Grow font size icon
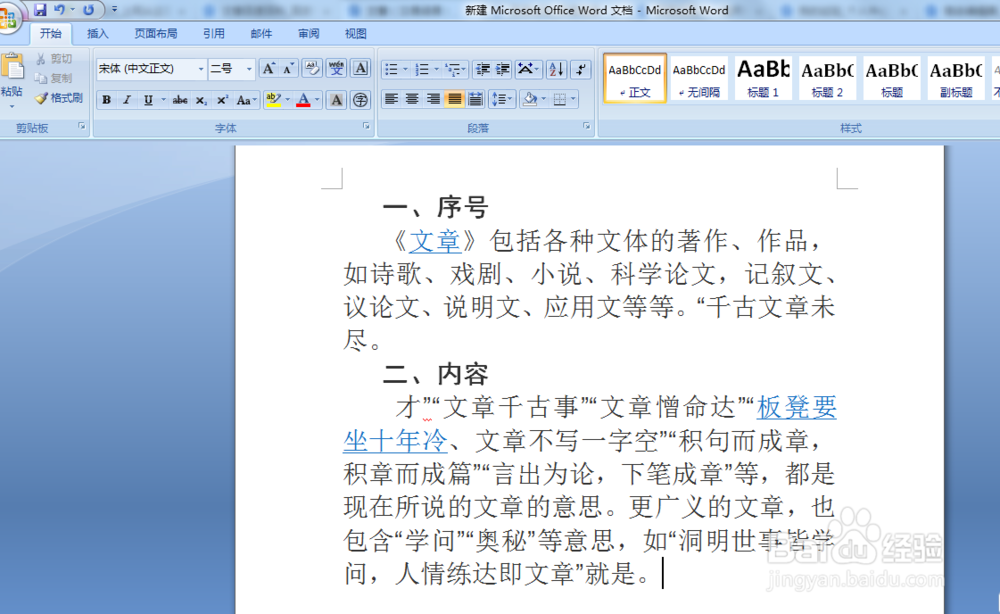1000x614 pixels. click(269, 69)
